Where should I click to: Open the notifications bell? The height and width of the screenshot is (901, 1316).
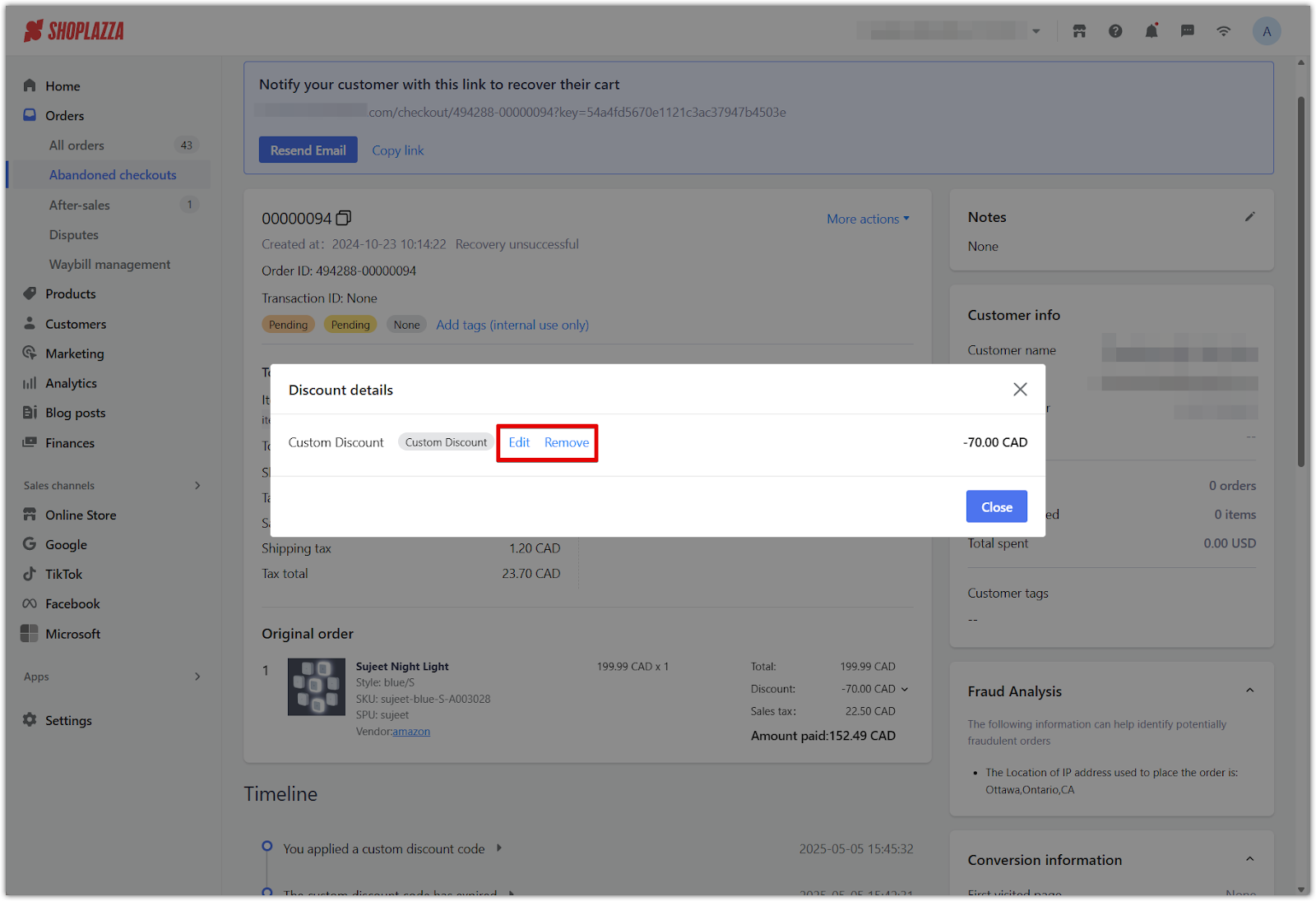(1151, 31)
